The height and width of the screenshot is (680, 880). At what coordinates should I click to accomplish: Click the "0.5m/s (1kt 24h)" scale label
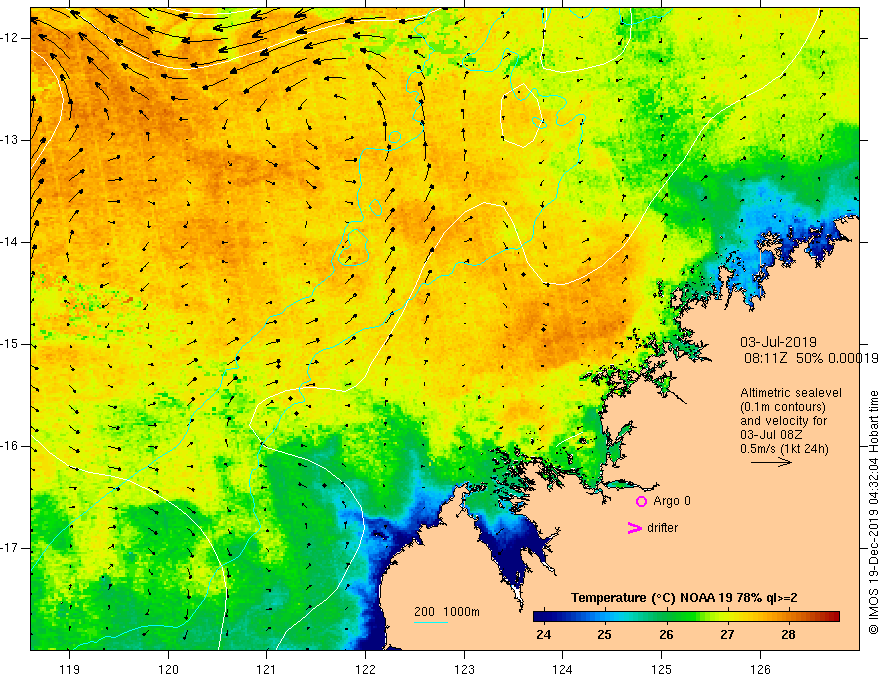click(x=784, y=449)
